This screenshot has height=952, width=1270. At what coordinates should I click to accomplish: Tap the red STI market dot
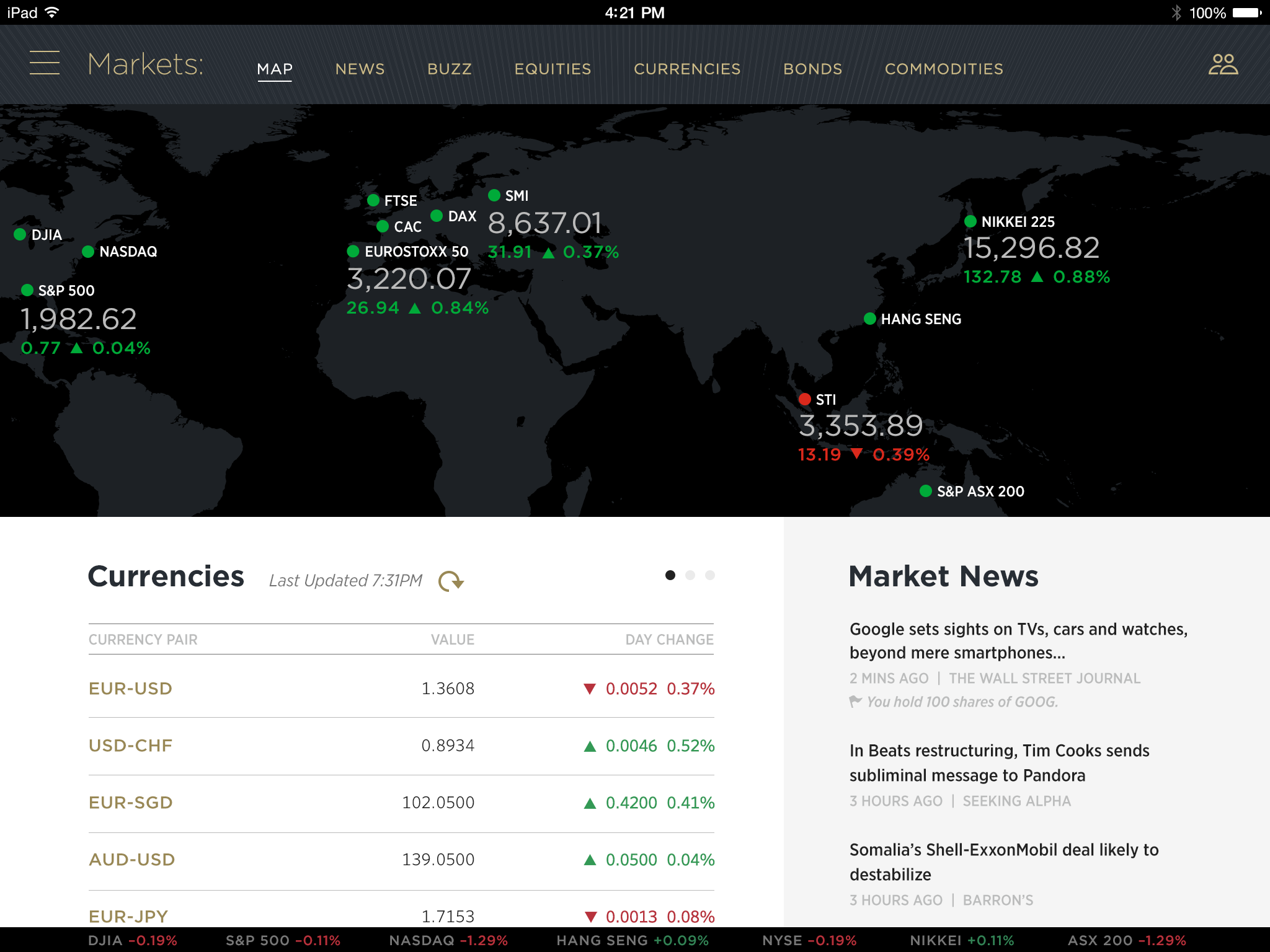[x=805, y=399]
